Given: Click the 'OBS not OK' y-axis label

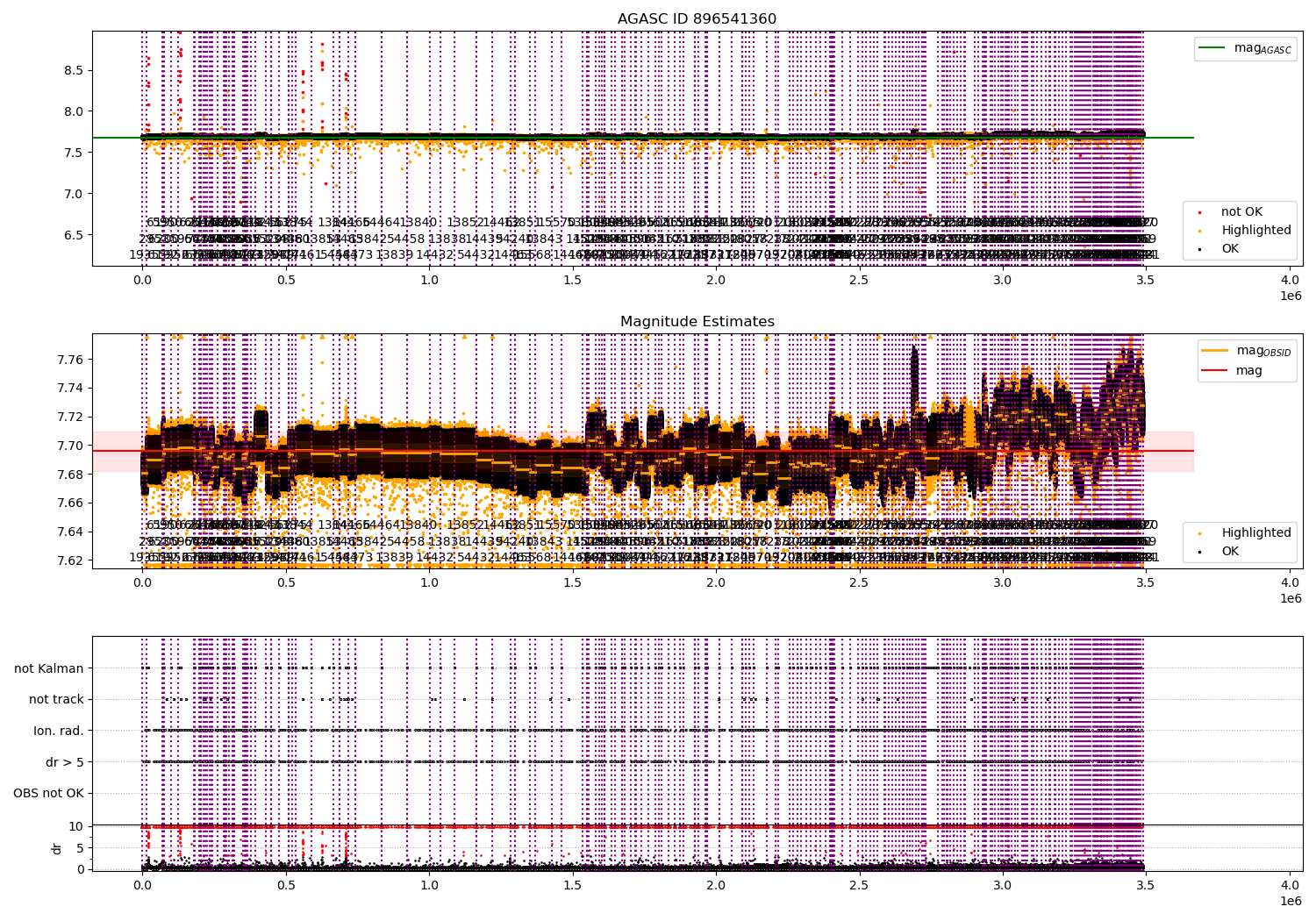Looking at the screenshot, I should pos(49,794).
